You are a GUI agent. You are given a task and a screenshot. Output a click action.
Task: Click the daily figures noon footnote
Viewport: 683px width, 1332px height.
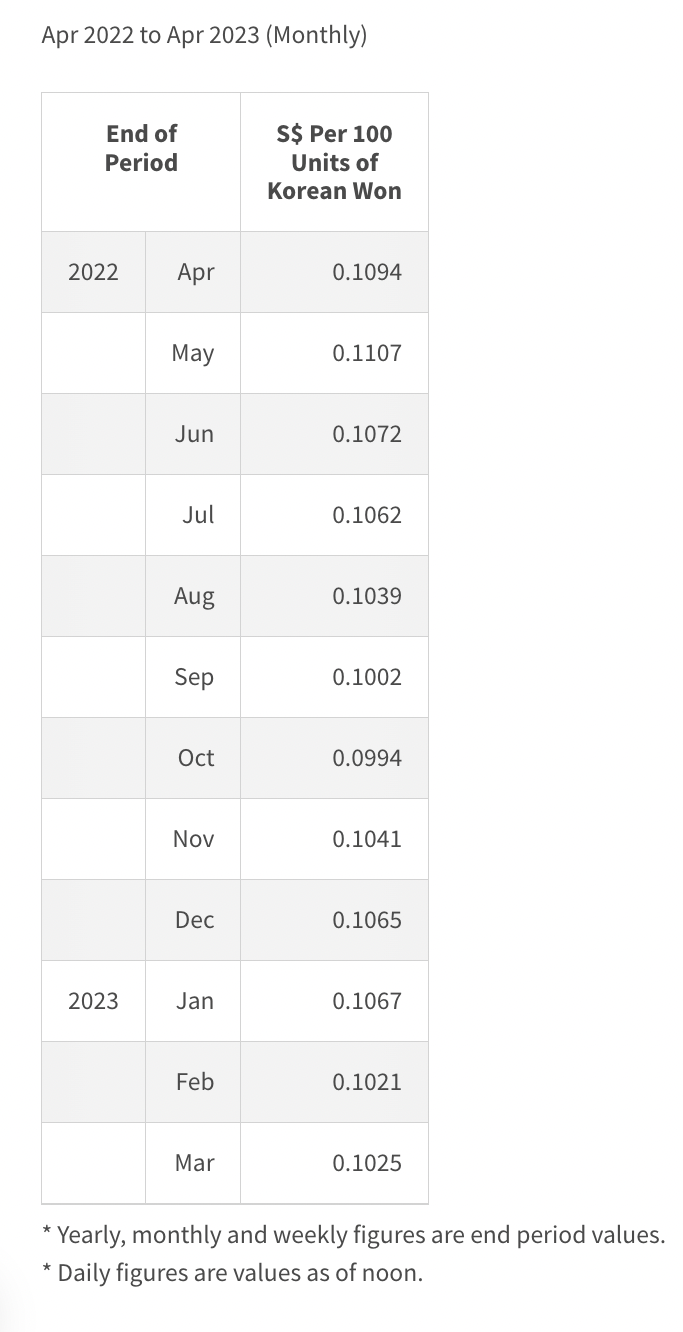(232, 1273)
